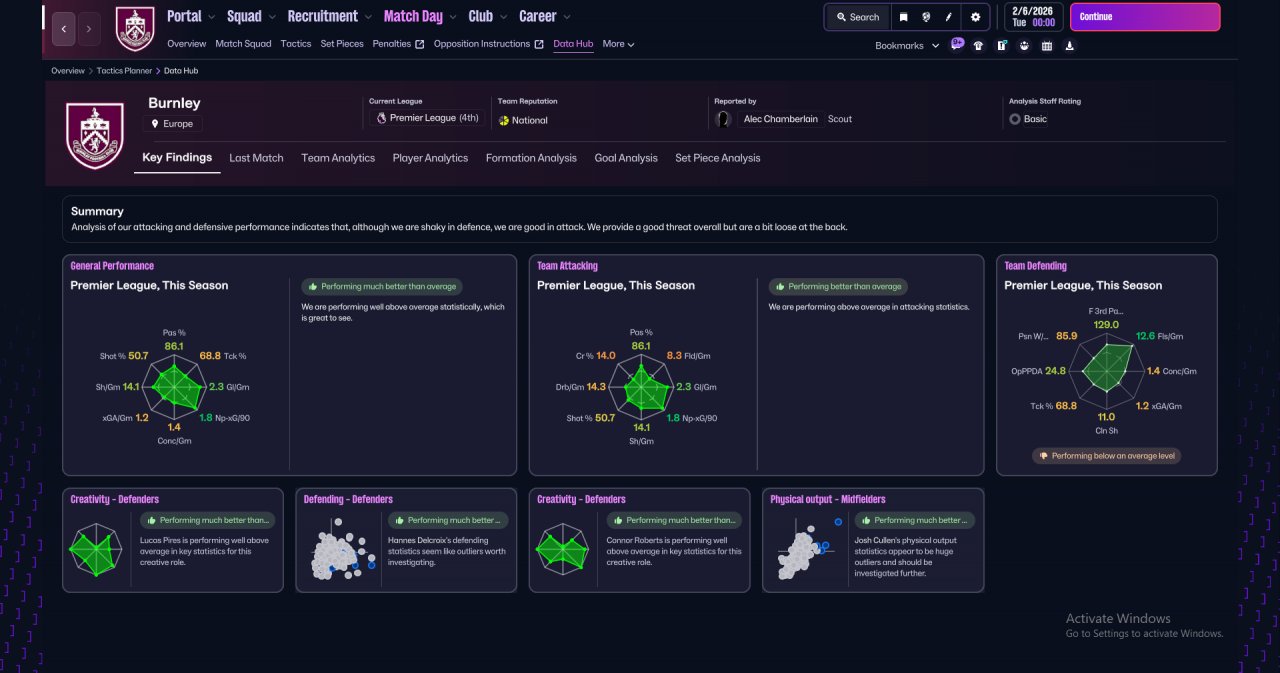Click thumbs-up icon in General Performance badge
1280x673 pixels.
pyautogui.click(x=313, y=286)
